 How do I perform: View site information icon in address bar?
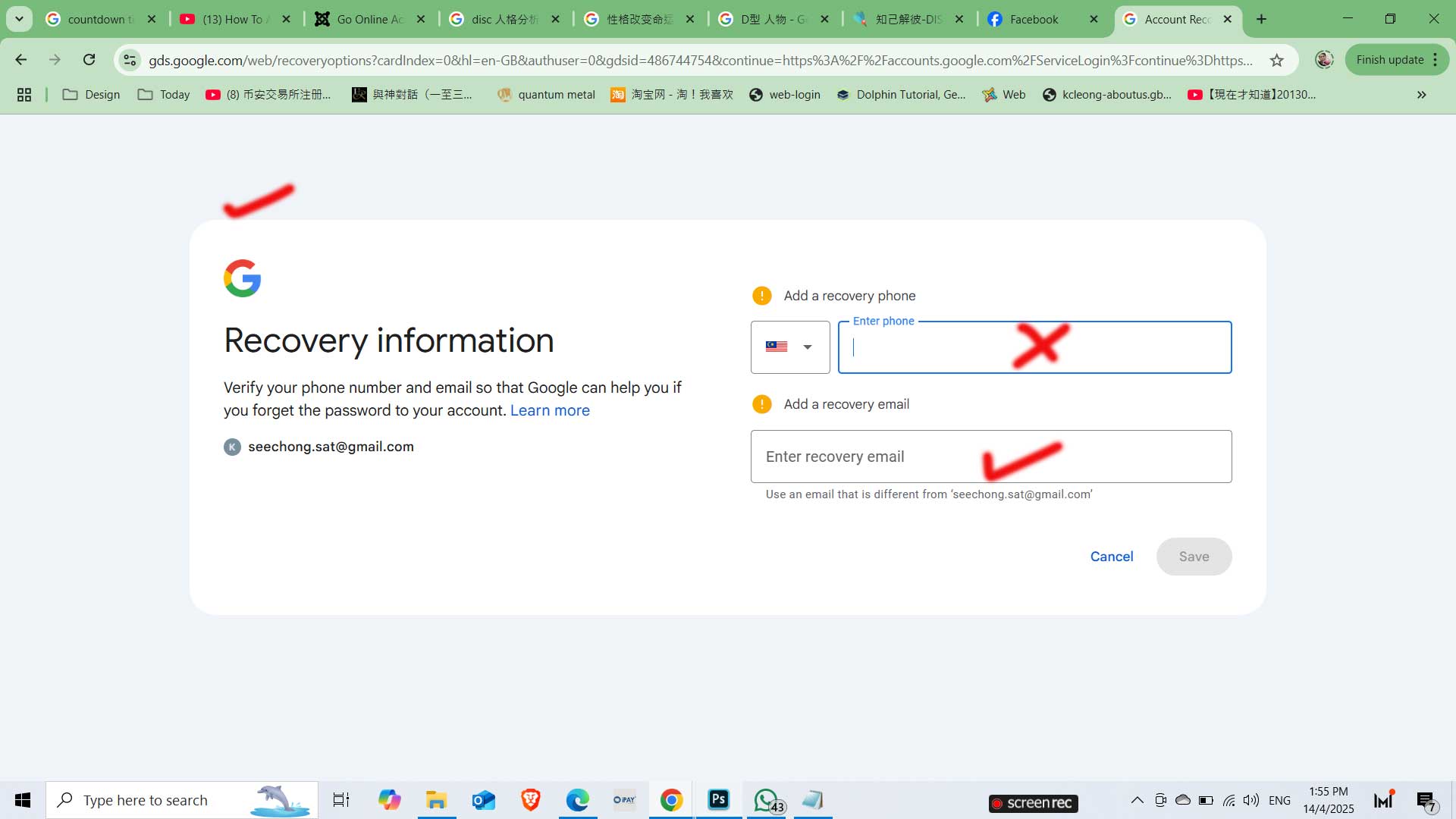(130, 60)
